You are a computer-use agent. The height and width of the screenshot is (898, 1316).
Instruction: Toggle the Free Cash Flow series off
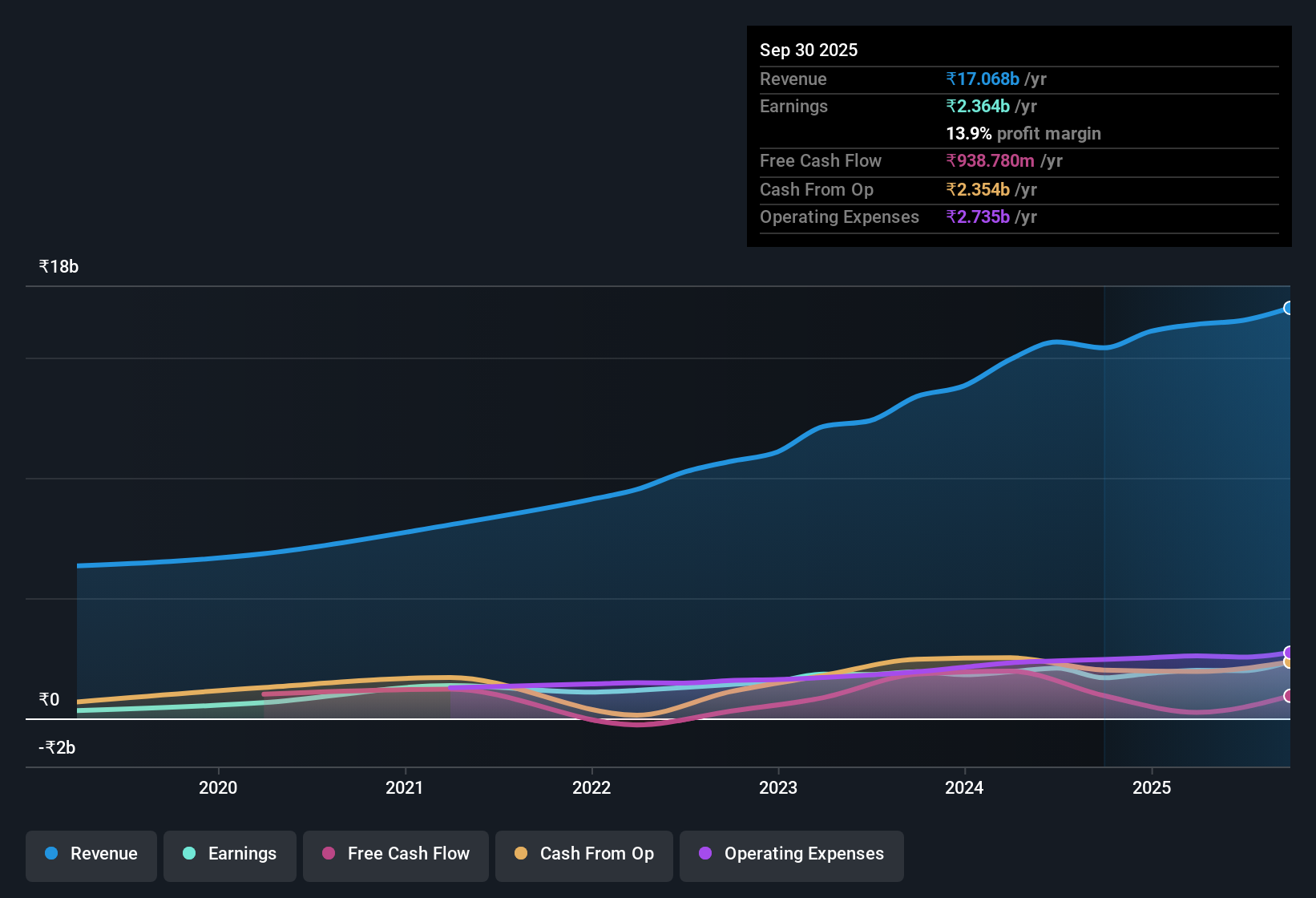[x=396, y=856]
